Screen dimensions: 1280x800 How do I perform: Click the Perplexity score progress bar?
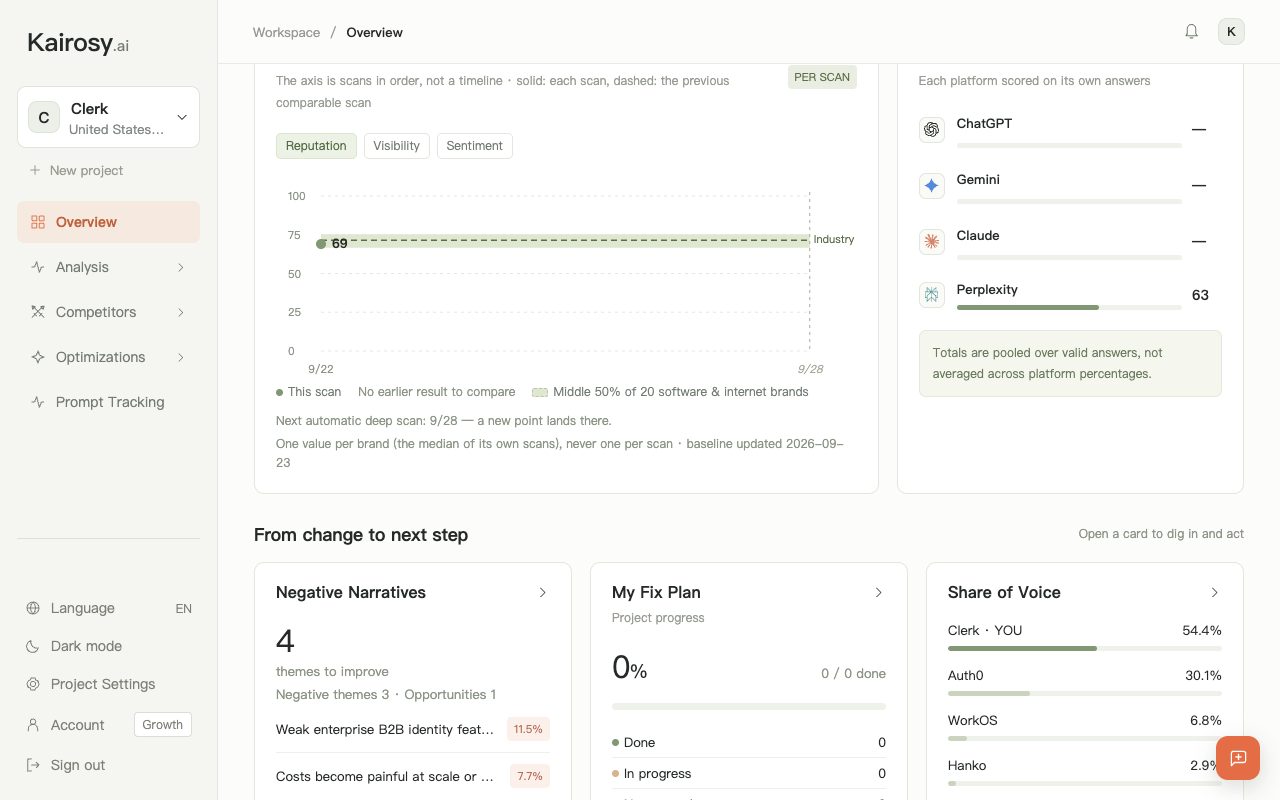pos(1069,307)
